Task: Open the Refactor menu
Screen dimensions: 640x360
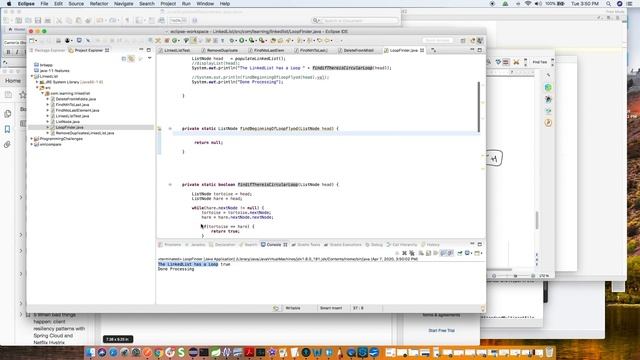Action: 99,4
